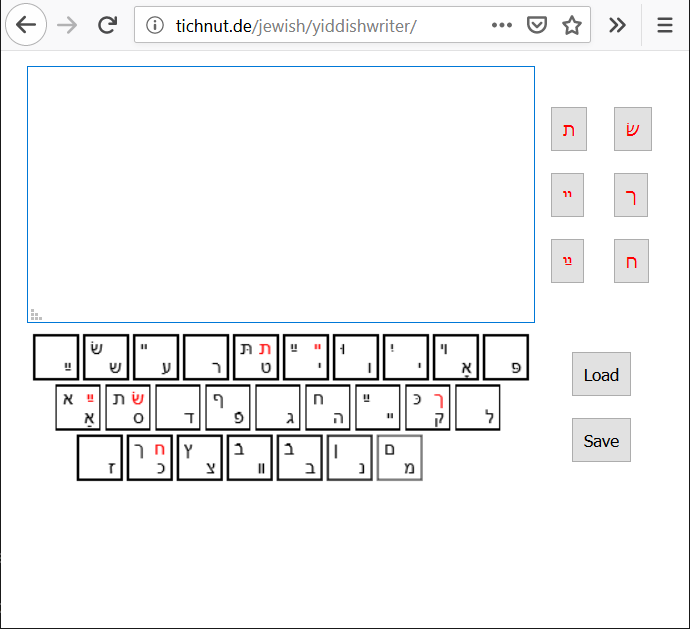
Task: Click the Save button
Action: pos(601,440)
